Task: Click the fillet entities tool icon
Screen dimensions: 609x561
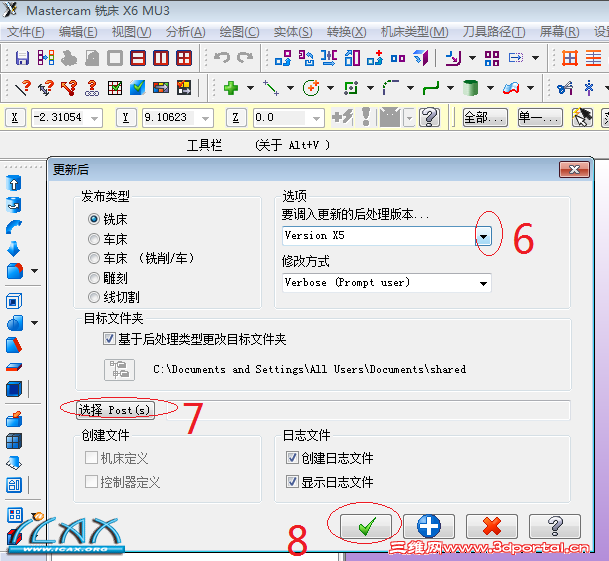Action: 391,88
